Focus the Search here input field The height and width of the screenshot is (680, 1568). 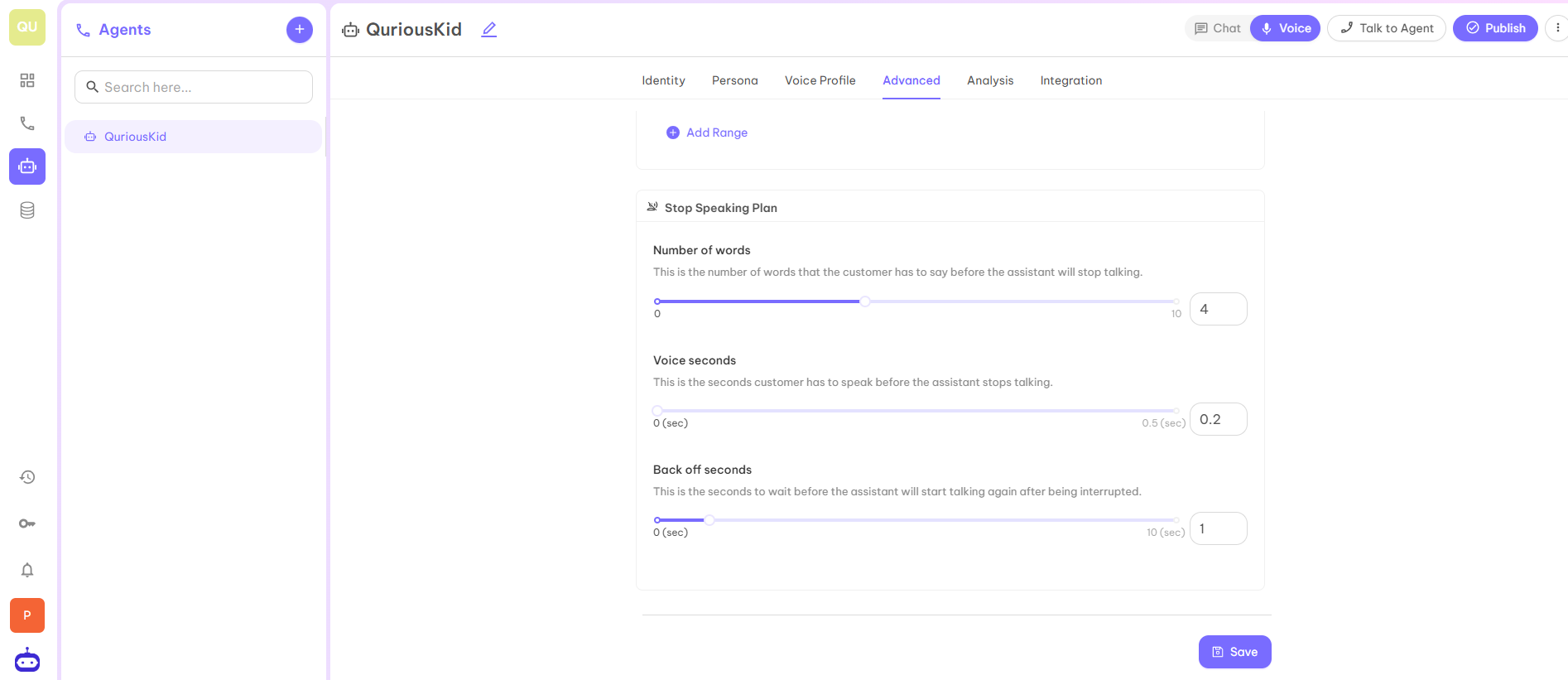[x=194, y=87]
